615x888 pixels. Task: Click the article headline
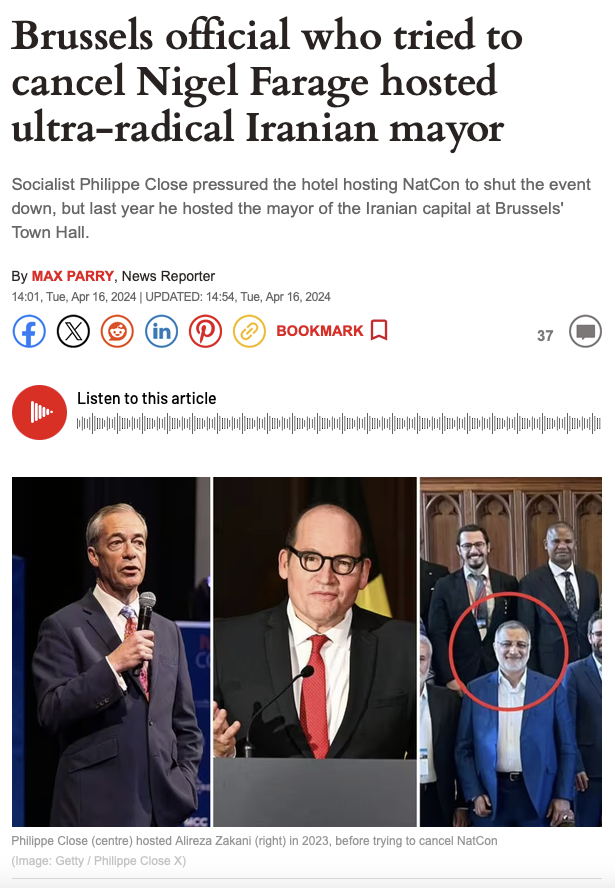pyautogui.click(x=267, y=80)
